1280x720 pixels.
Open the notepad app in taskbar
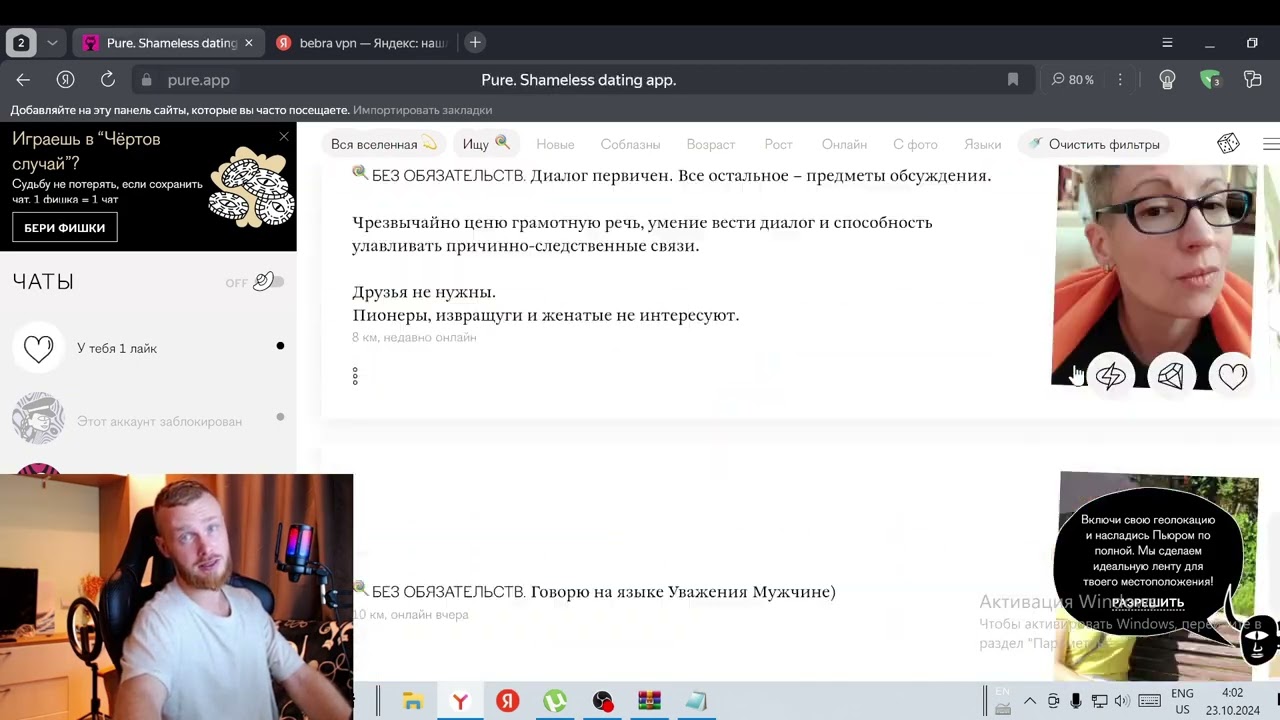pyautogui.click(x=697, y=701)
